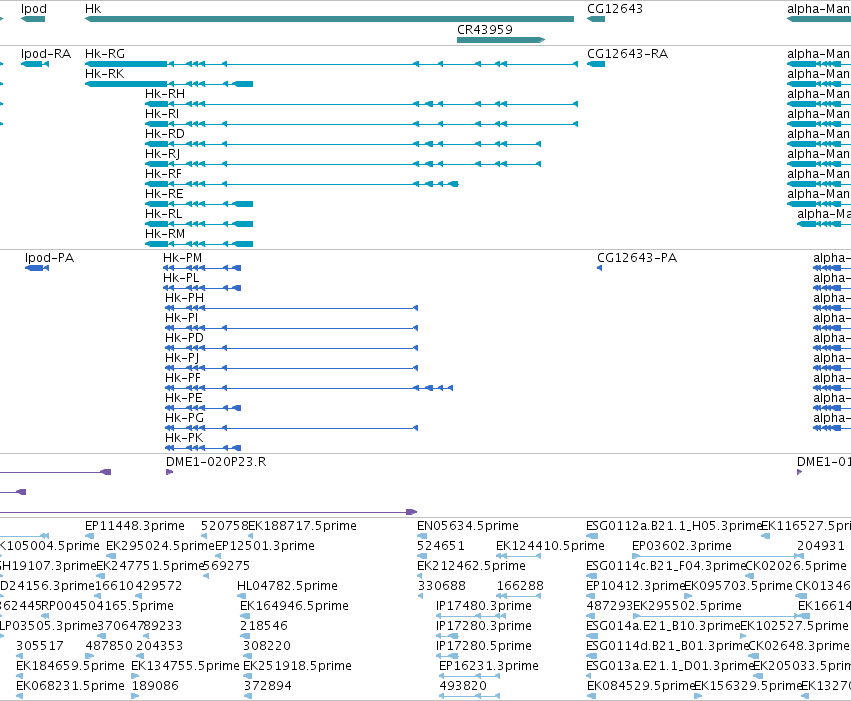Click the 204353 feature label
Screen dimensions: 851x701
click(x=160, y=646)
